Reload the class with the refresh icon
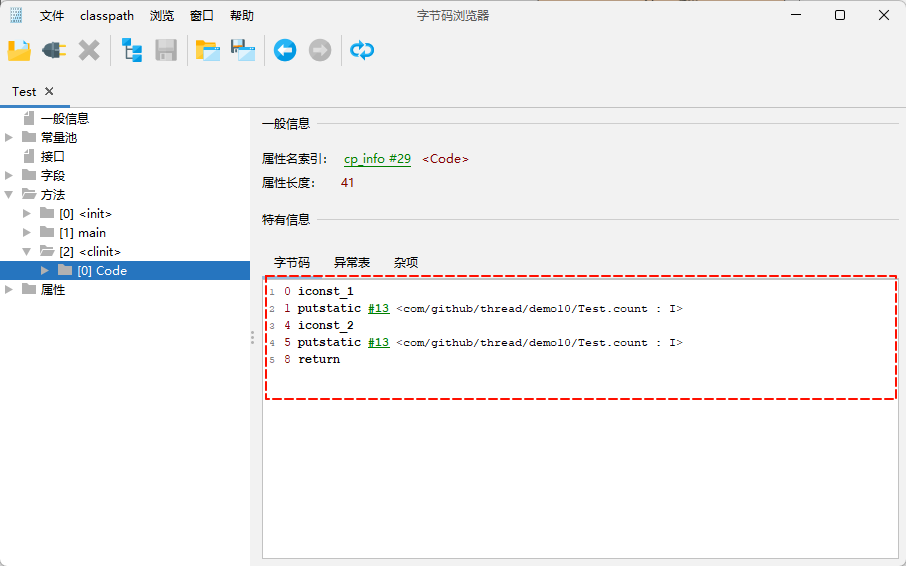The image size is (906, 566). click(362, 50)
